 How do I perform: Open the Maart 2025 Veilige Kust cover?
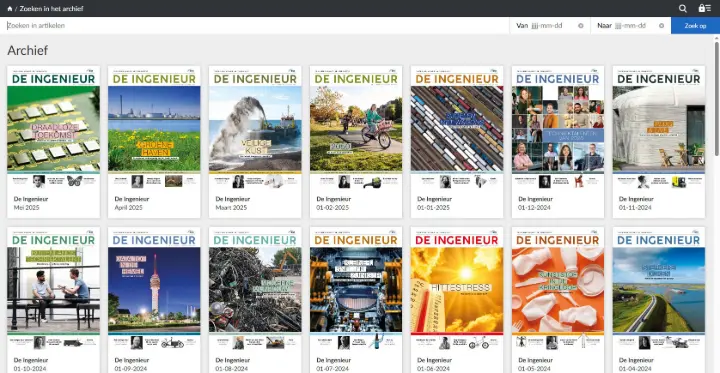pos(255,127)
